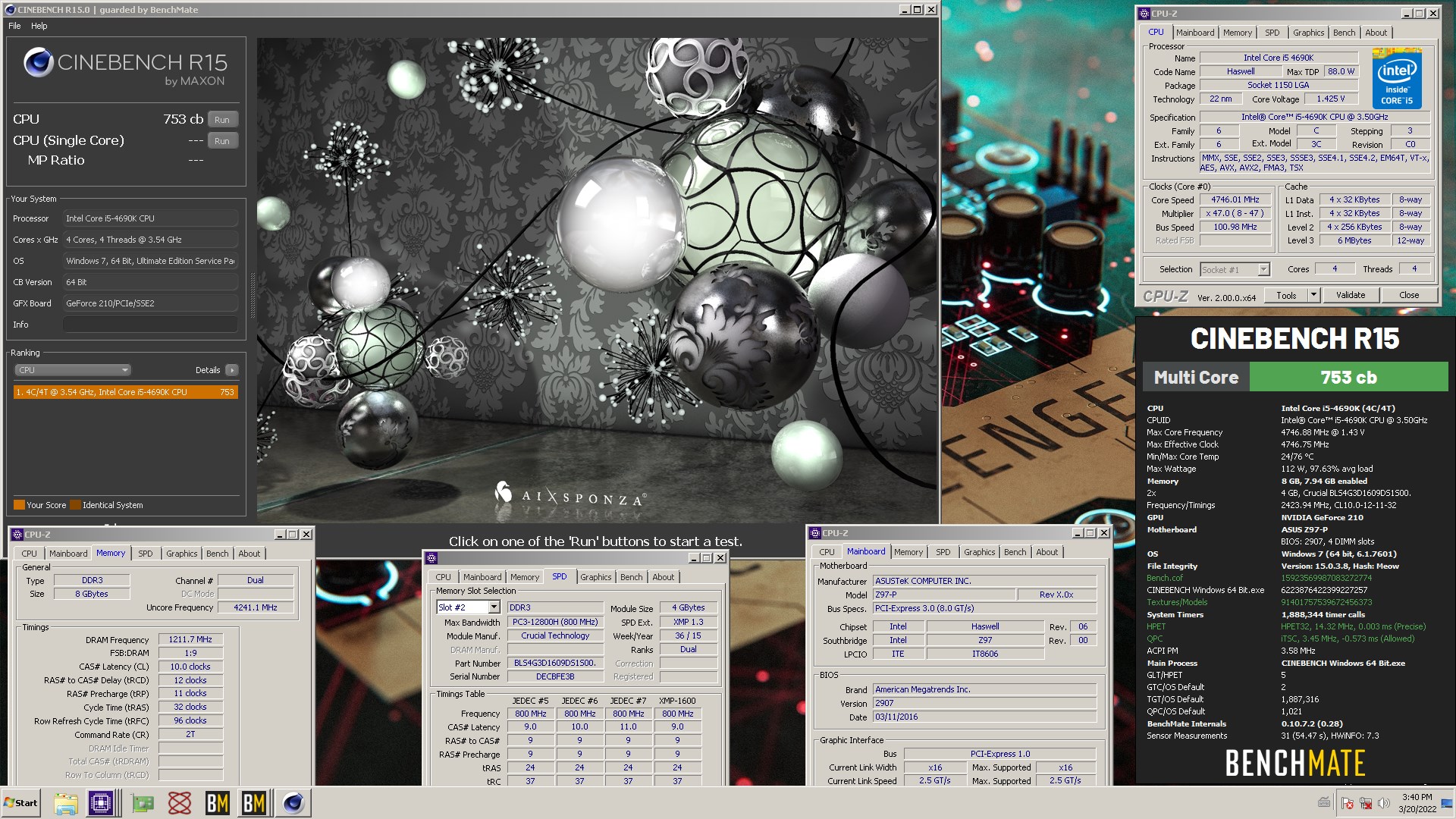Click the purple CPU-Z taskbar icon
This screenshot has width=1456, height=819.
(x=101, y=803)
